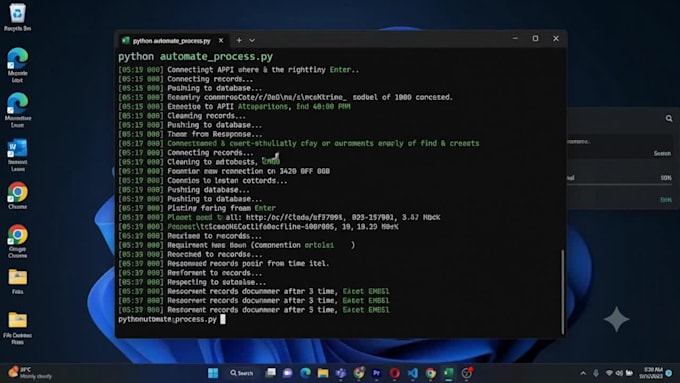680x383 pixels.
Task: Launch Premiere Pro from the taskbar
Action: tap(376, 373)
